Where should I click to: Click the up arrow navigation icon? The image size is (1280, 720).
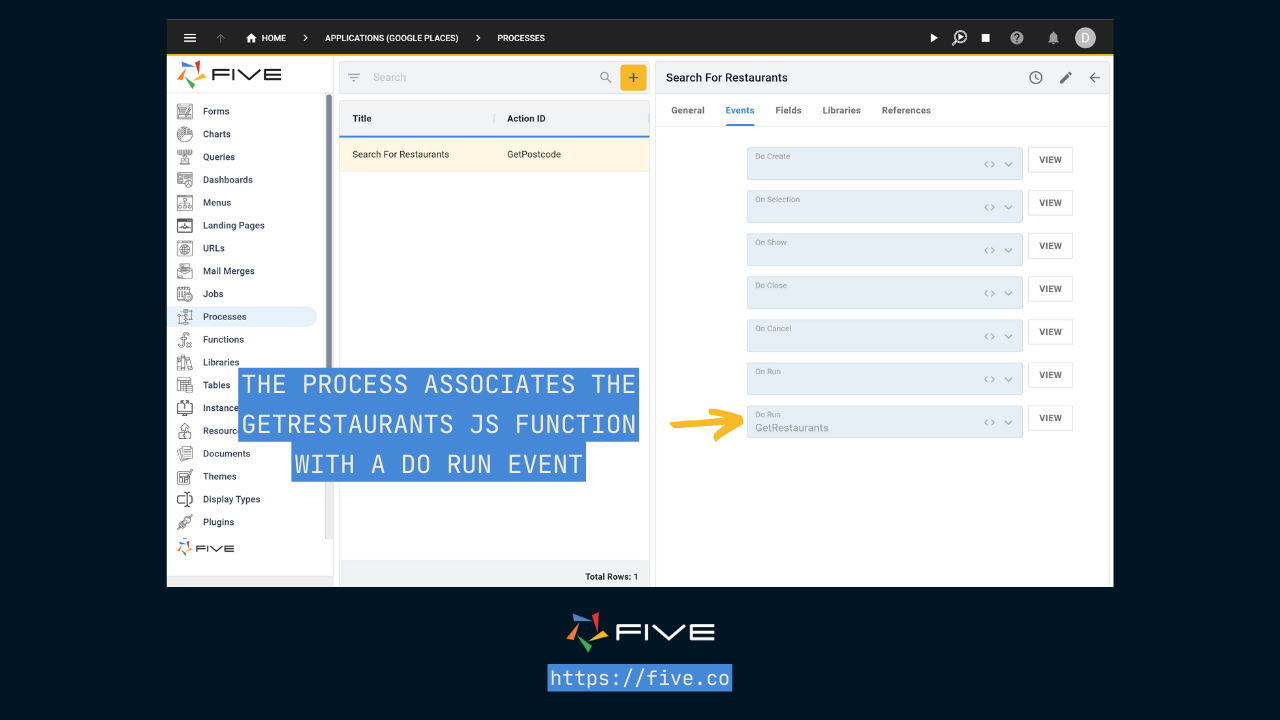pos(221,38)
